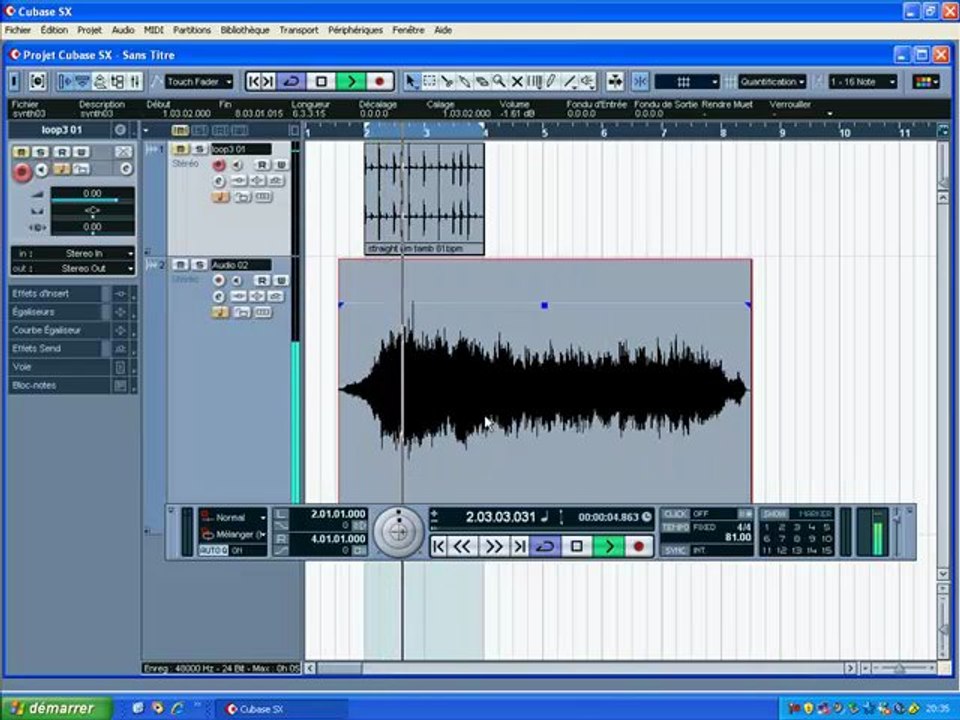Open the Normal record mode dropdown

click(234, 517)
